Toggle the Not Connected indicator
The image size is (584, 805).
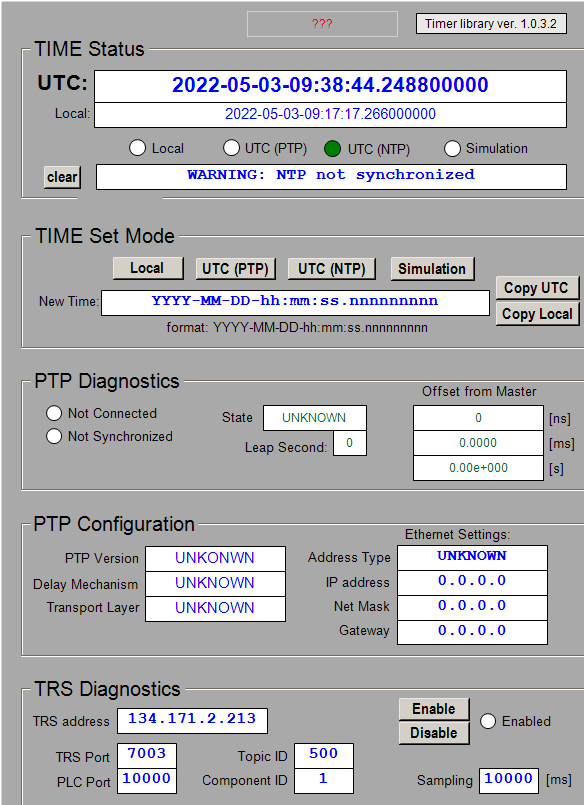[x=54, y=413]
